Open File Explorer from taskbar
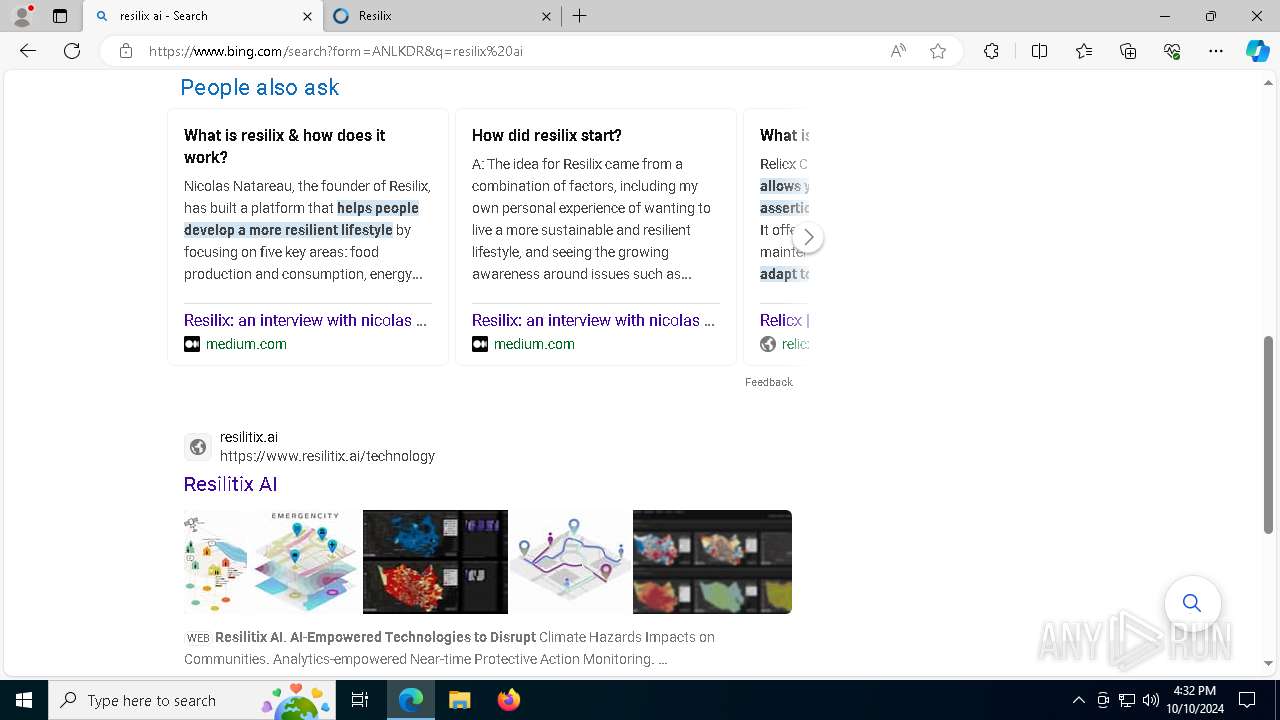This screenshot has width=1280, height=720. tap(460, 700)
